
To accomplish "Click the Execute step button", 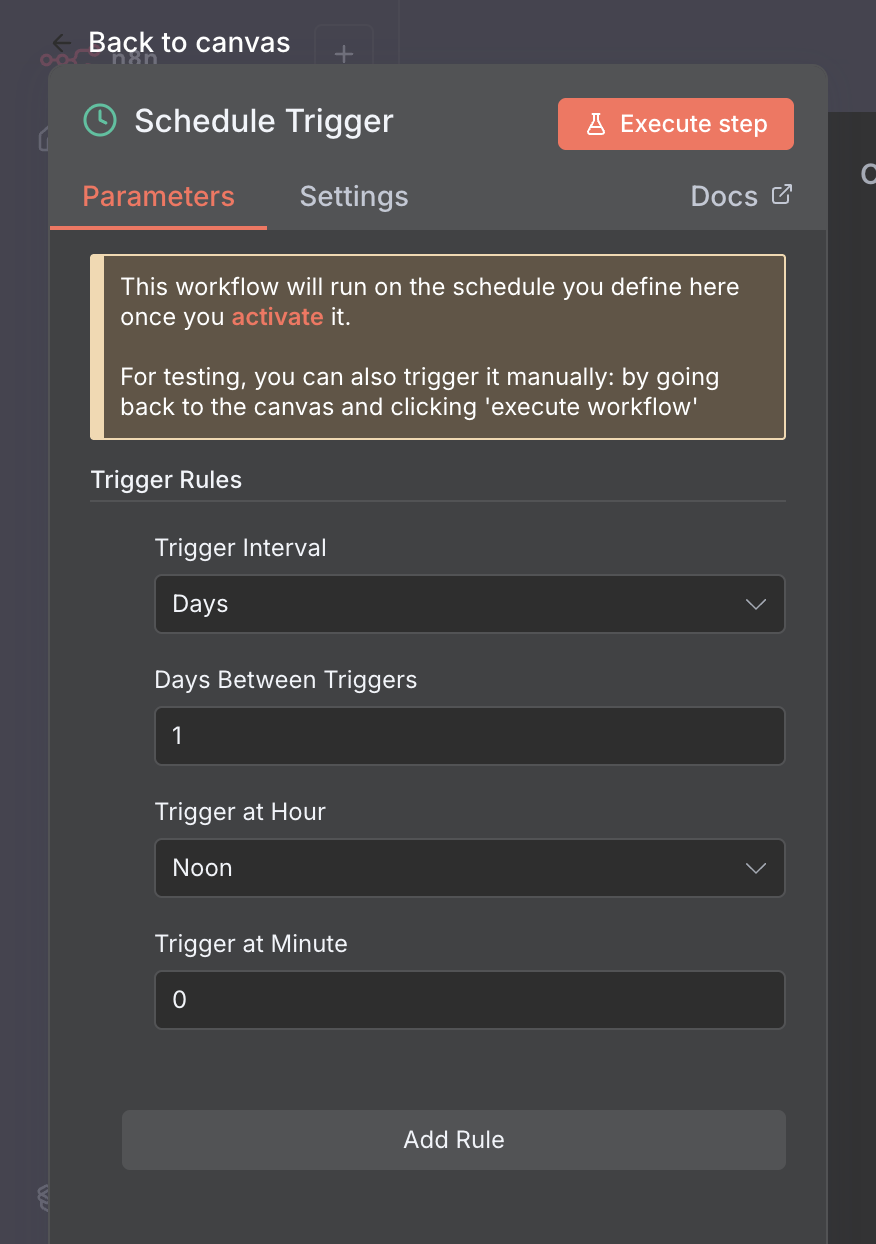I will (675, 123).
